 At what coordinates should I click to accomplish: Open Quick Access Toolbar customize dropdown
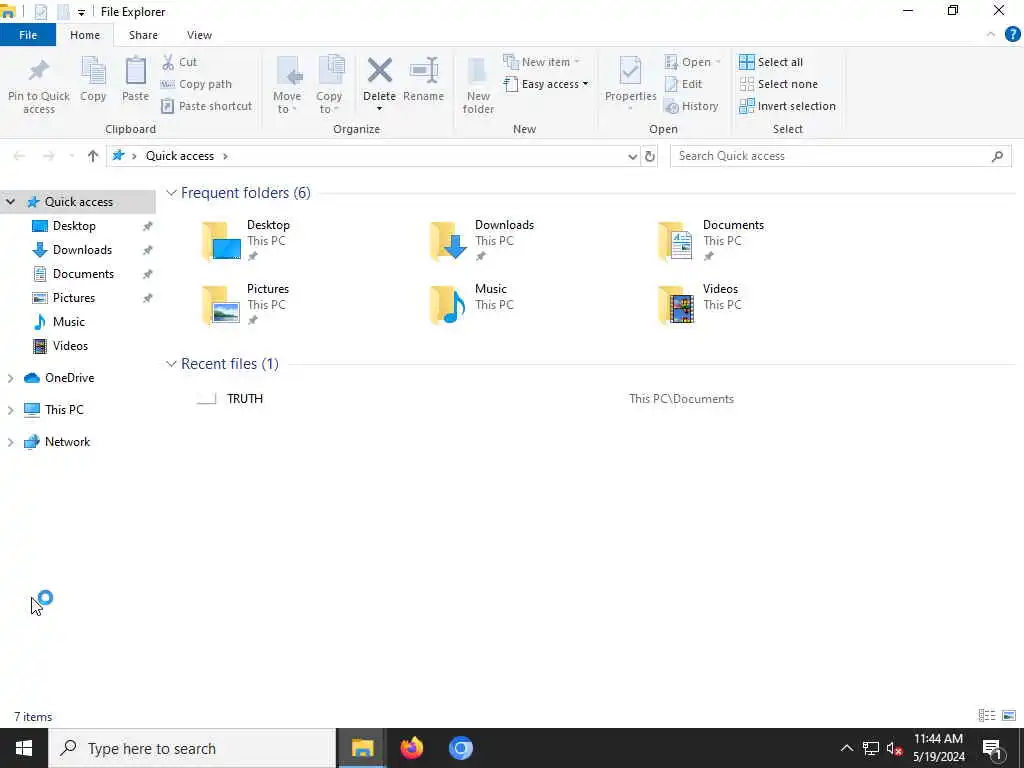pyautogui.click(x=81, y=12)
